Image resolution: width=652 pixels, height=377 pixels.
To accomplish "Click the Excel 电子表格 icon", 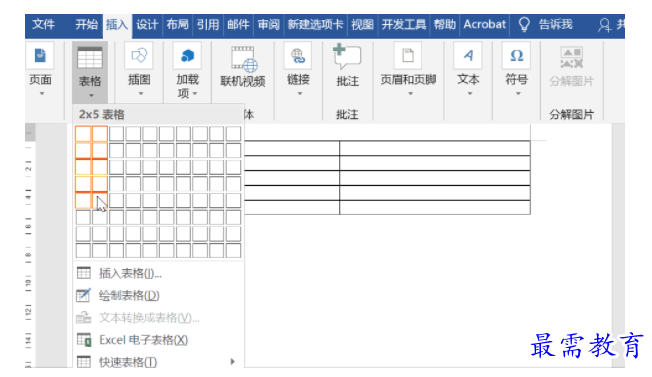I will point(84,340).
